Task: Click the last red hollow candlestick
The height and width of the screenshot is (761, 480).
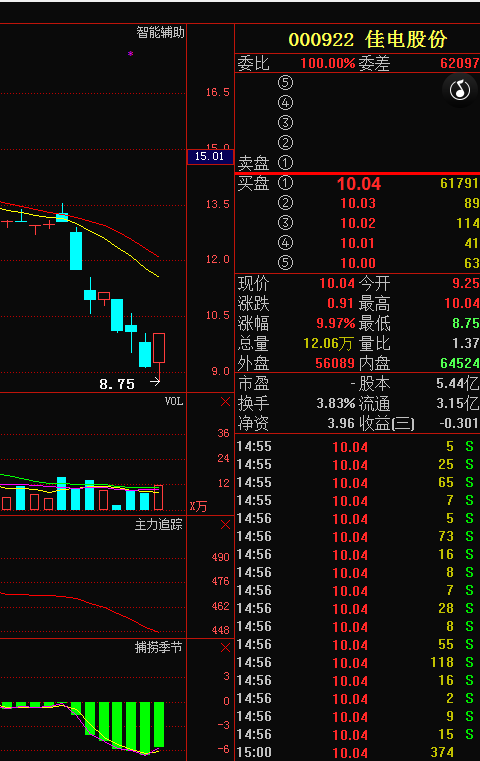Action: click(159, 348)
